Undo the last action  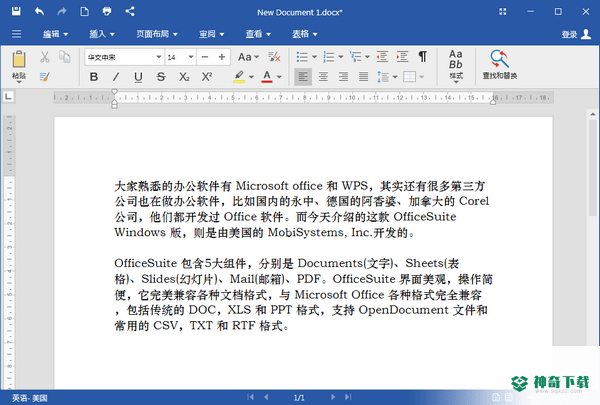[39, 11]
